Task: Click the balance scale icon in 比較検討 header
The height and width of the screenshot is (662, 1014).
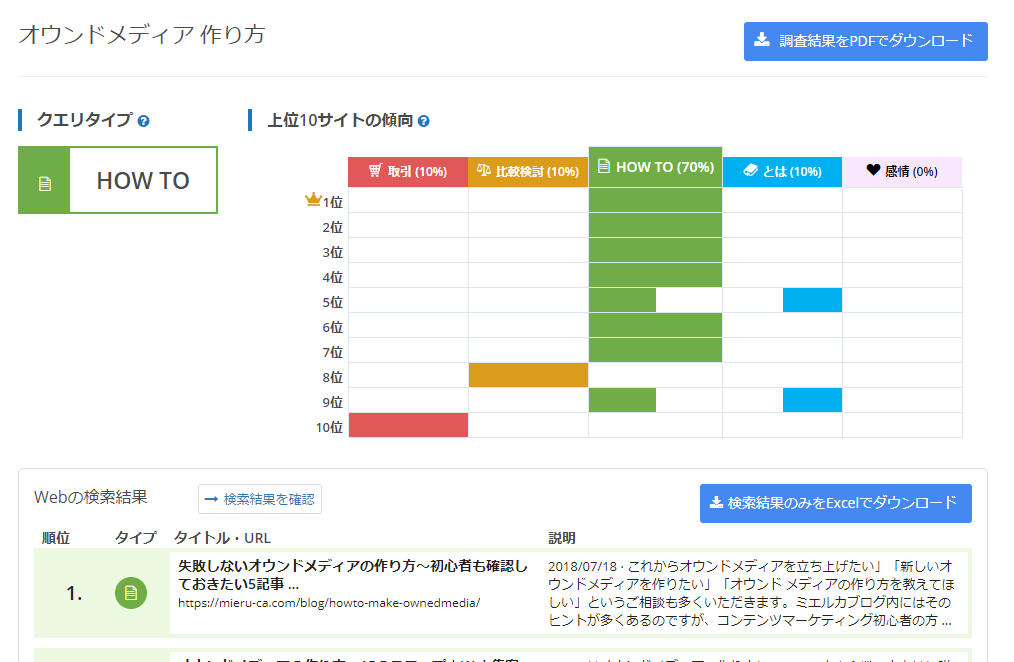Action: point(484,170)
